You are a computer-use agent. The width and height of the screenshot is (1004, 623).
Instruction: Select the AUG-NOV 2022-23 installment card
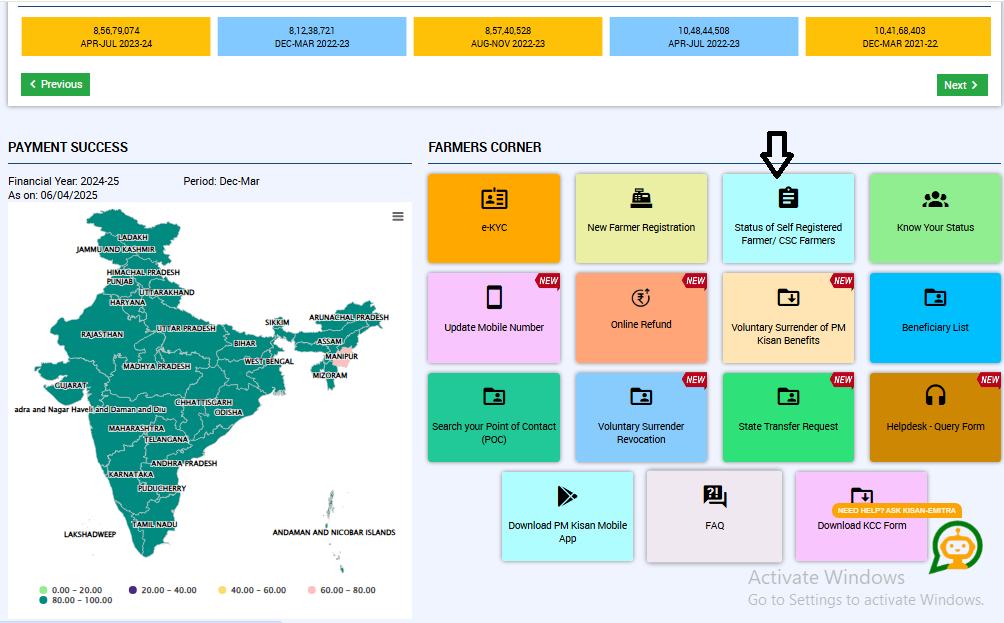508,36
